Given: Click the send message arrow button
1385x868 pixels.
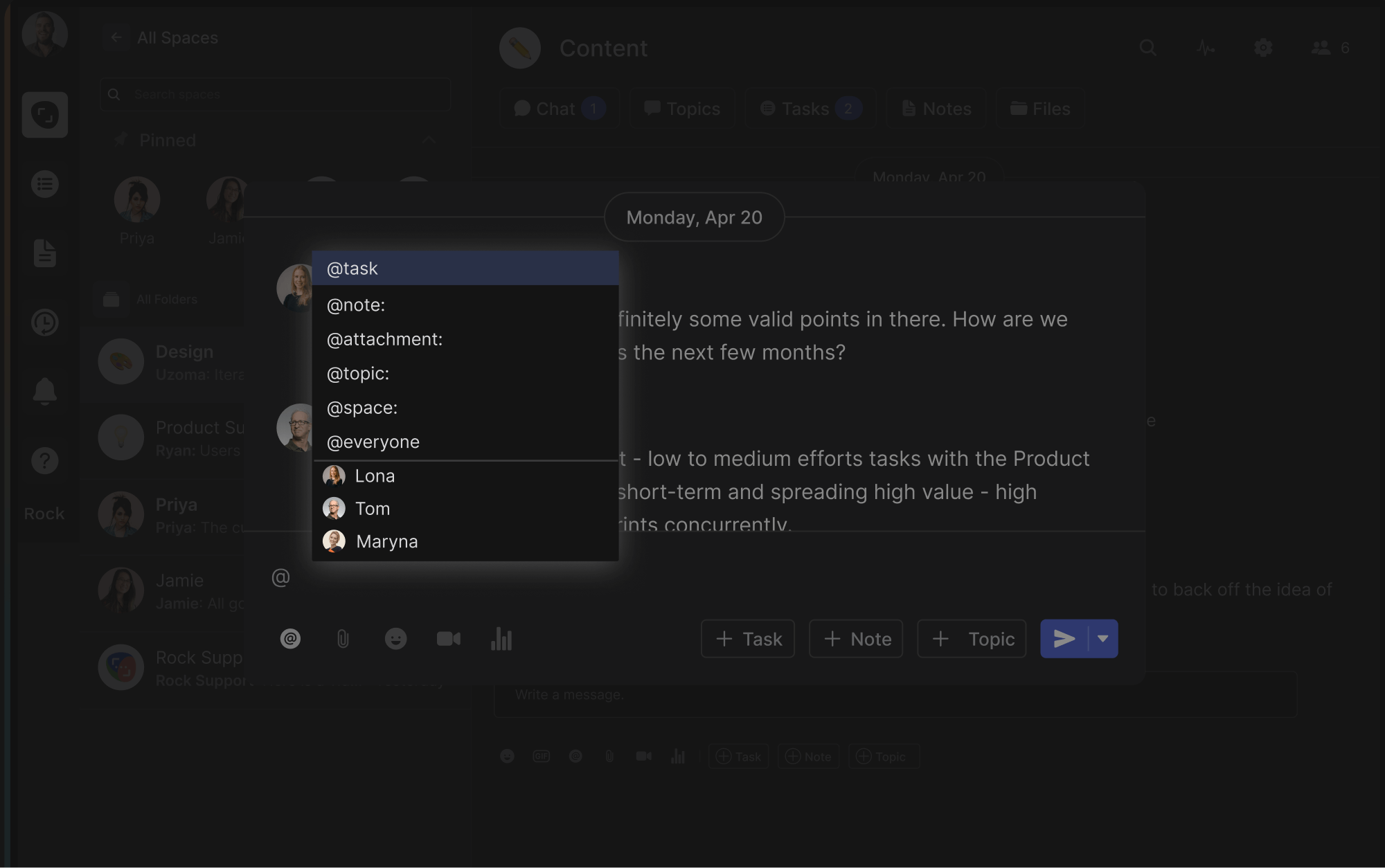Looking at the screenshot, I should click(x=1064, y=638).
